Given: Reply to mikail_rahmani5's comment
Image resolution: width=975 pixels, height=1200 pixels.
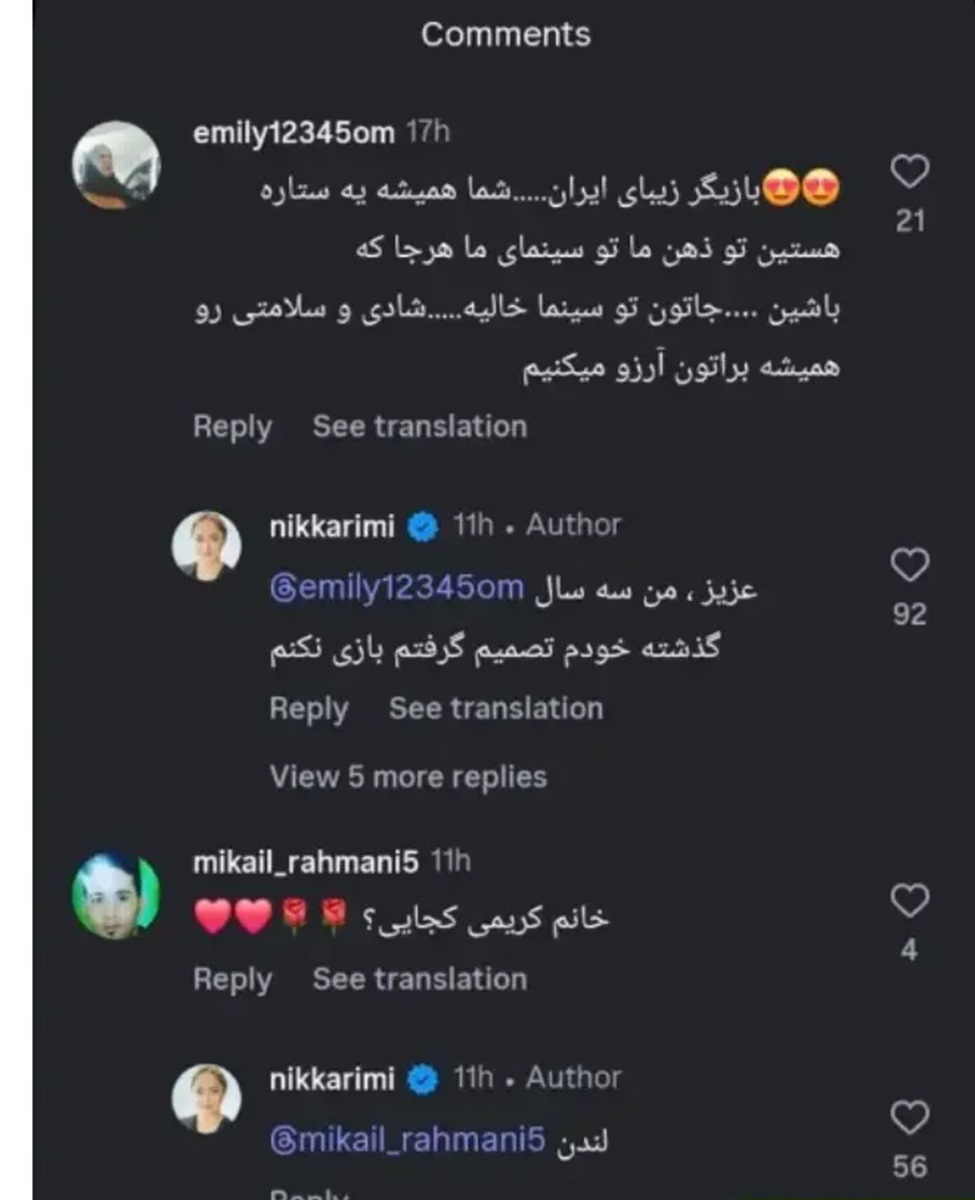Looking at the screenshot, I should coord(232,980).
